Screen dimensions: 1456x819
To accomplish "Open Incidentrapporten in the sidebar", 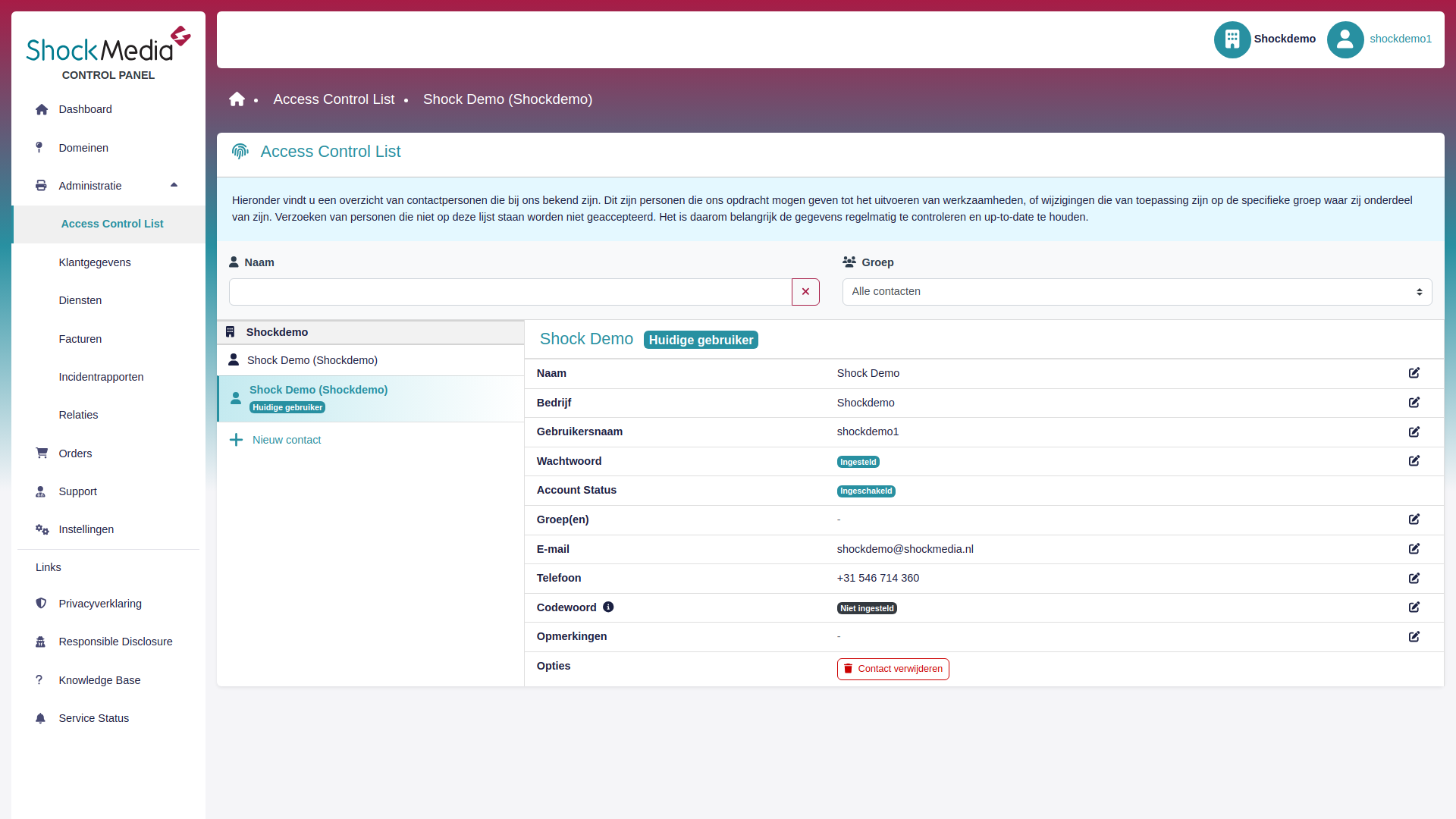I will [101, 377].
